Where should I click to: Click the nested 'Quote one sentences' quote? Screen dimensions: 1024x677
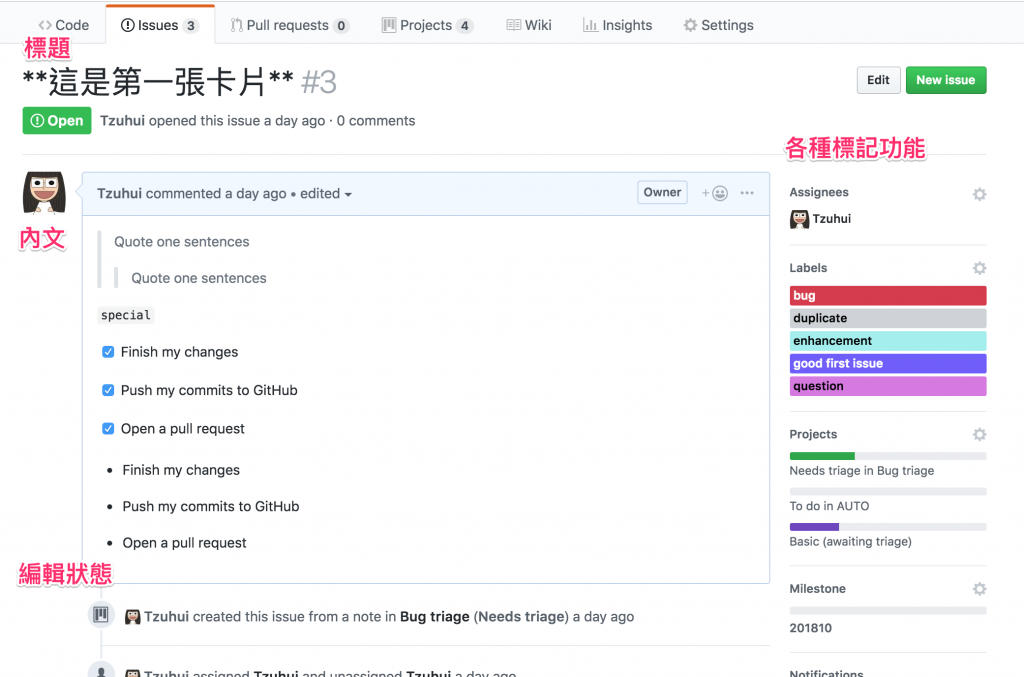click(199, 278)
